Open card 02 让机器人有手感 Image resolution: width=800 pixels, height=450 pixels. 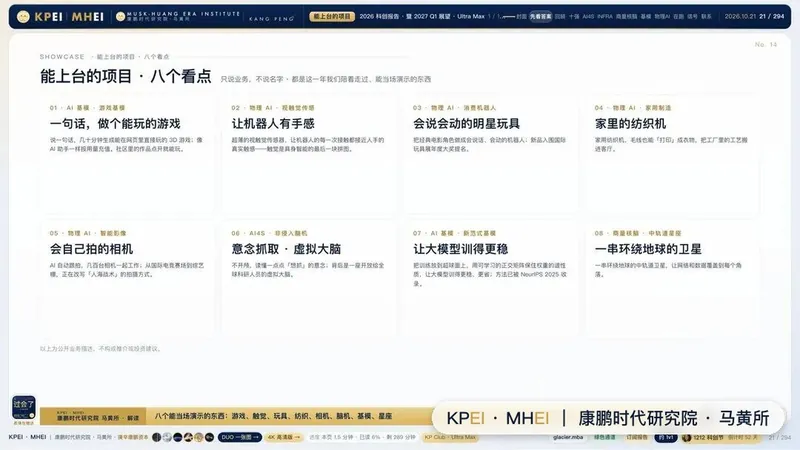tap(309, 156)
